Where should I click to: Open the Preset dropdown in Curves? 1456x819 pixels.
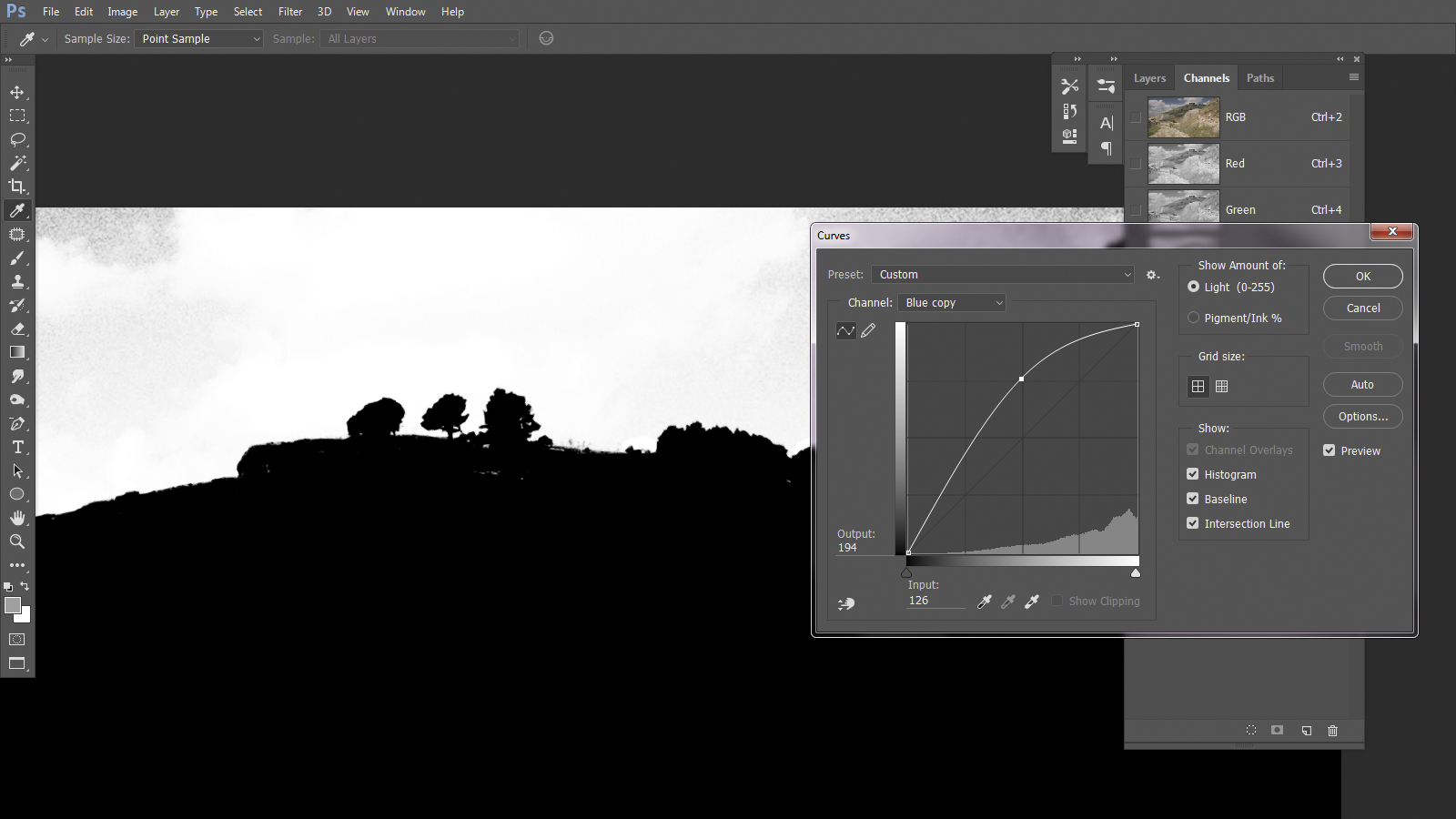[x=1002, y=275]
